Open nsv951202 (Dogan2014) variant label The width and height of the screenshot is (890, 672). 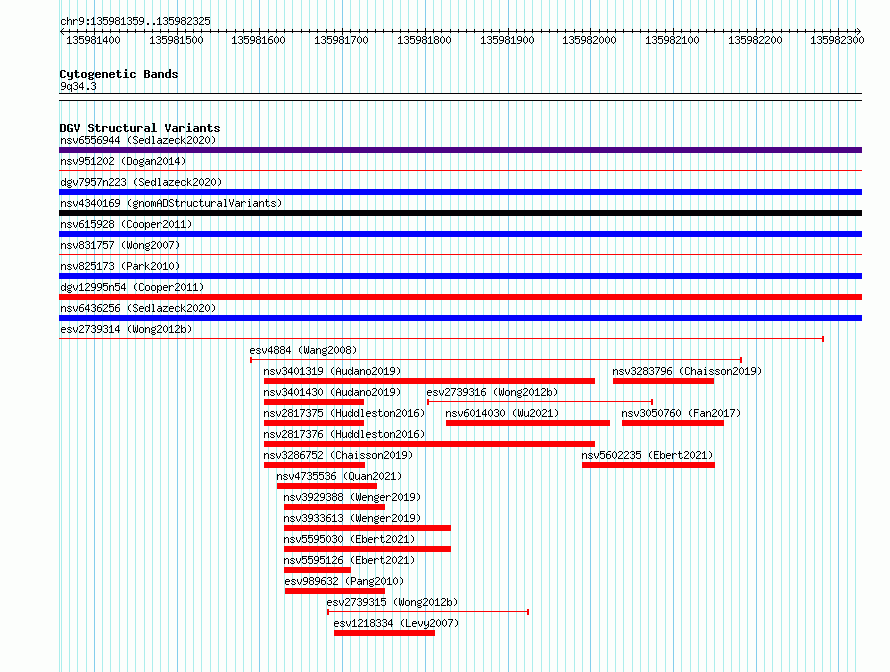(123, 161)
